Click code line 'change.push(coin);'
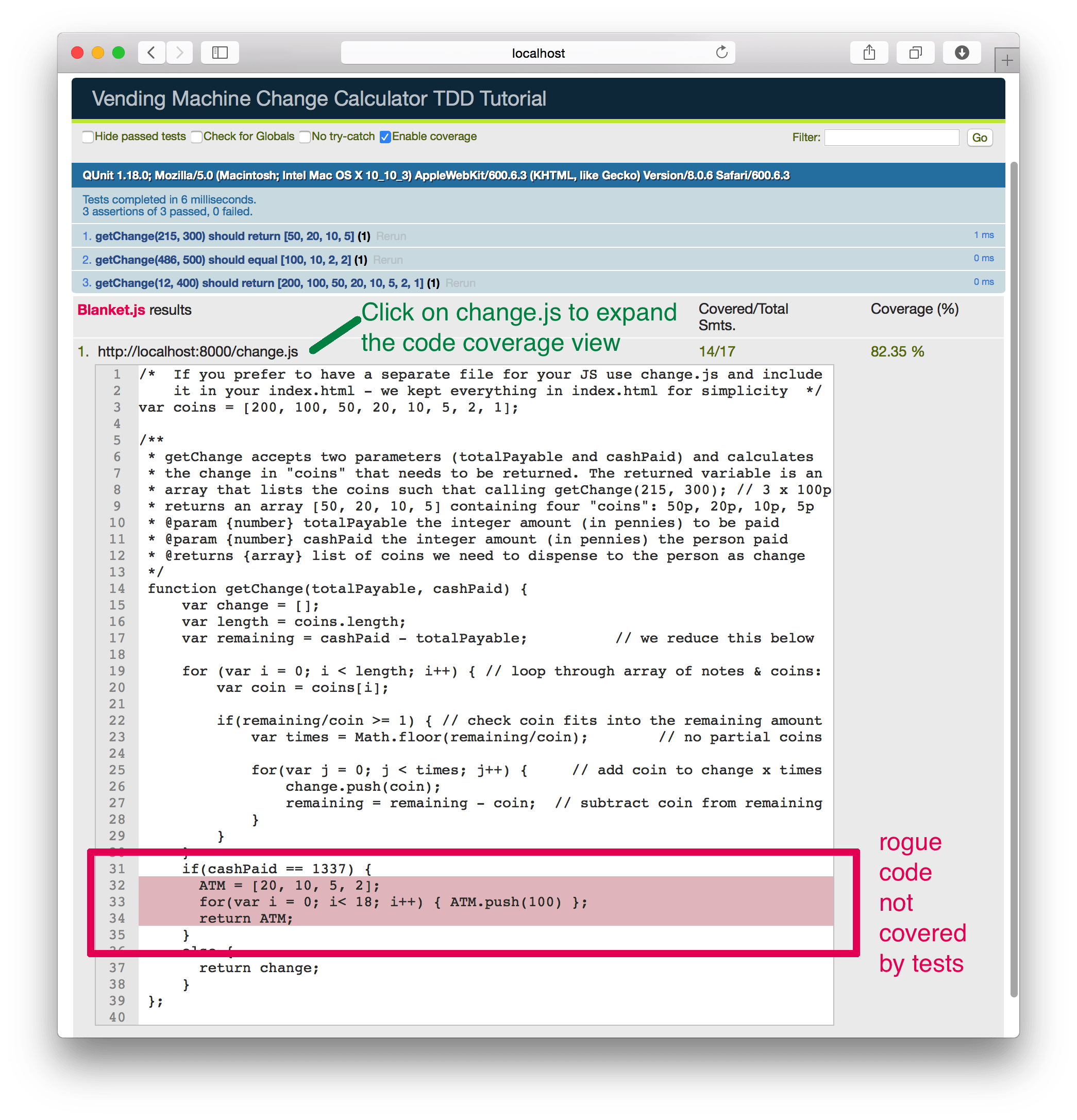Image resolution: width=1077 pixels, height=1120 pixels. (363, 786)
